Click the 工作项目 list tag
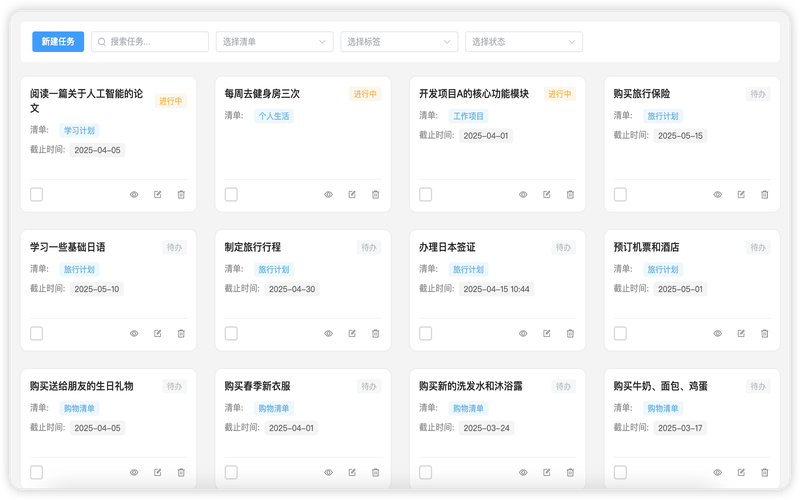This screenshot has width=800, height=500. click(x=468, y=116)
